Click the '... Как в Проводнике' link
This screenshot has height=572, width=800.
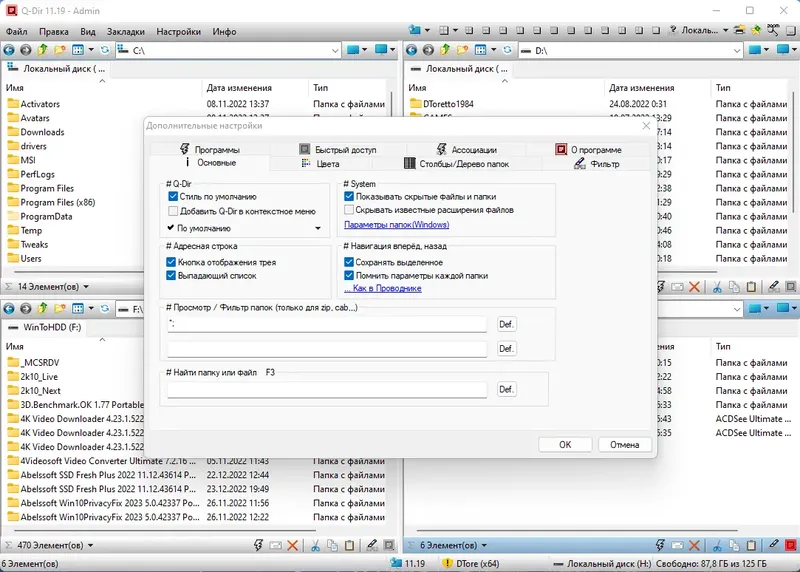pyautogui.click(x=383, y=288)
